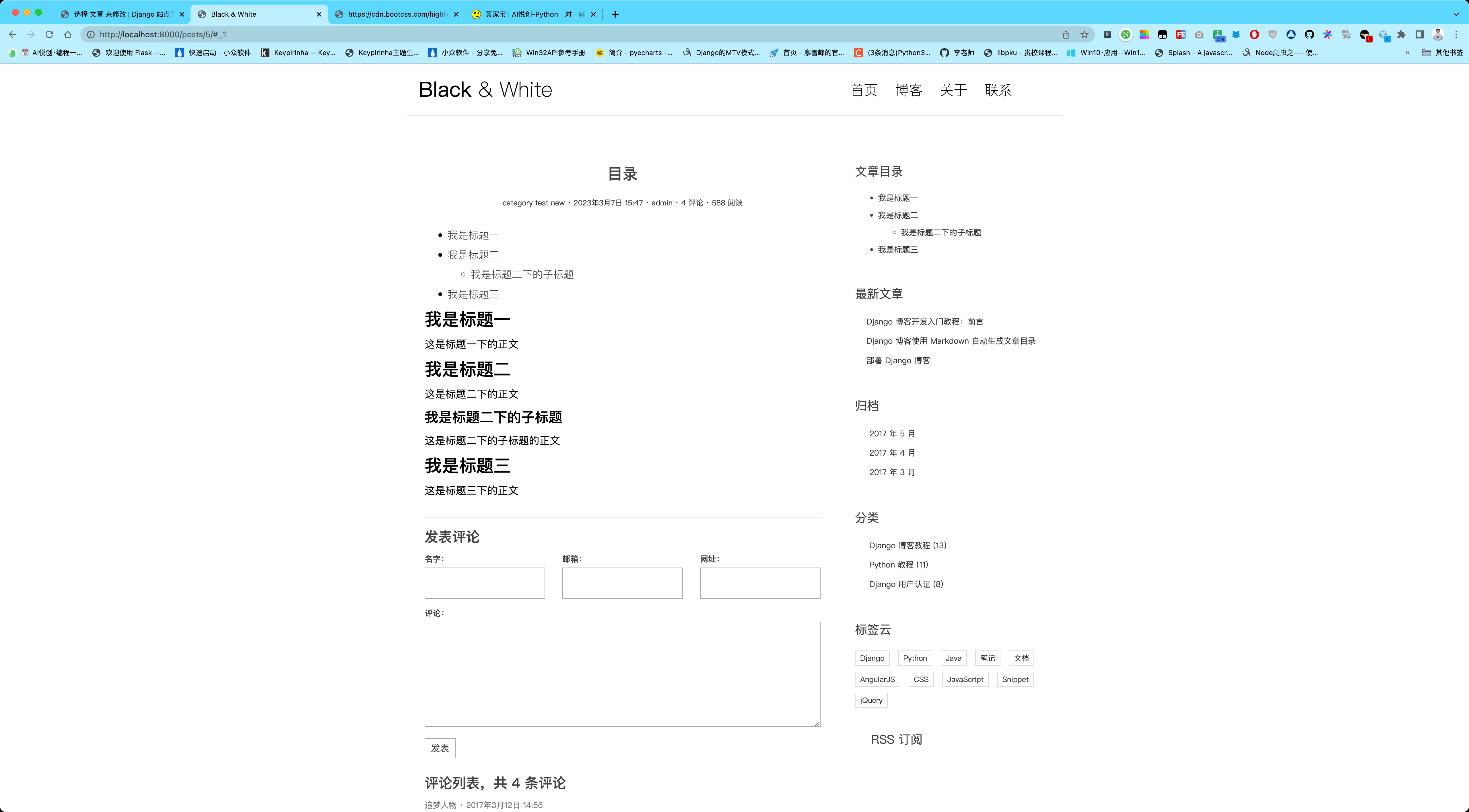Click the category test new link

tap(533, 203)
